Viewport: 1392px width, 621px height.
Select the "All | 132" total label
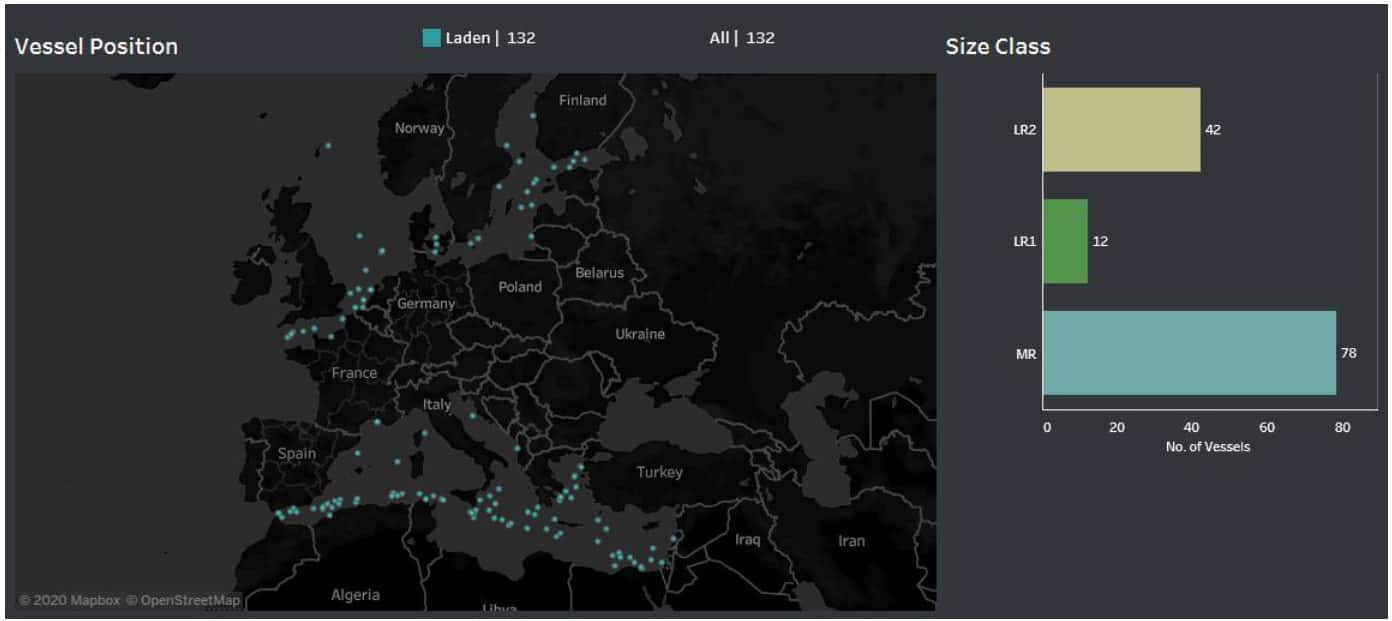point(742,38)
